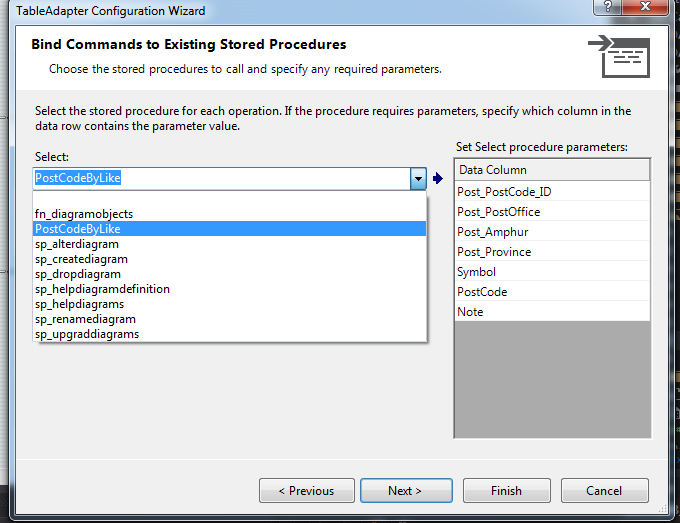The width and height of the screenshot is (680, 523).
Task: Pick sp_helpdiagramdefinition from the list
Action: 102,289
